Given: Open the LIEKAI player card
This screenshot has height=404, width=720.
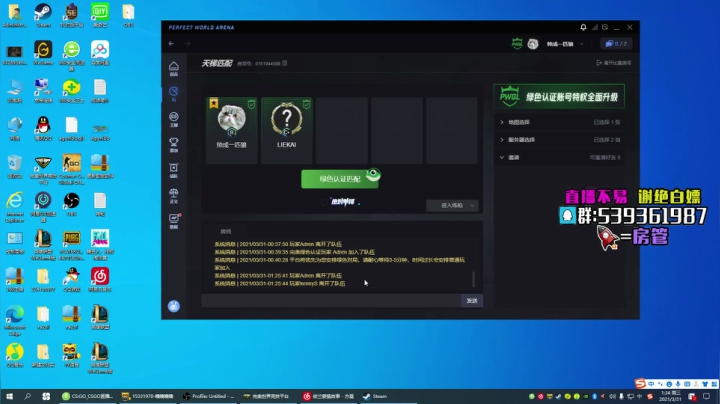Looking at the screenshot, I should pos(287,130).
